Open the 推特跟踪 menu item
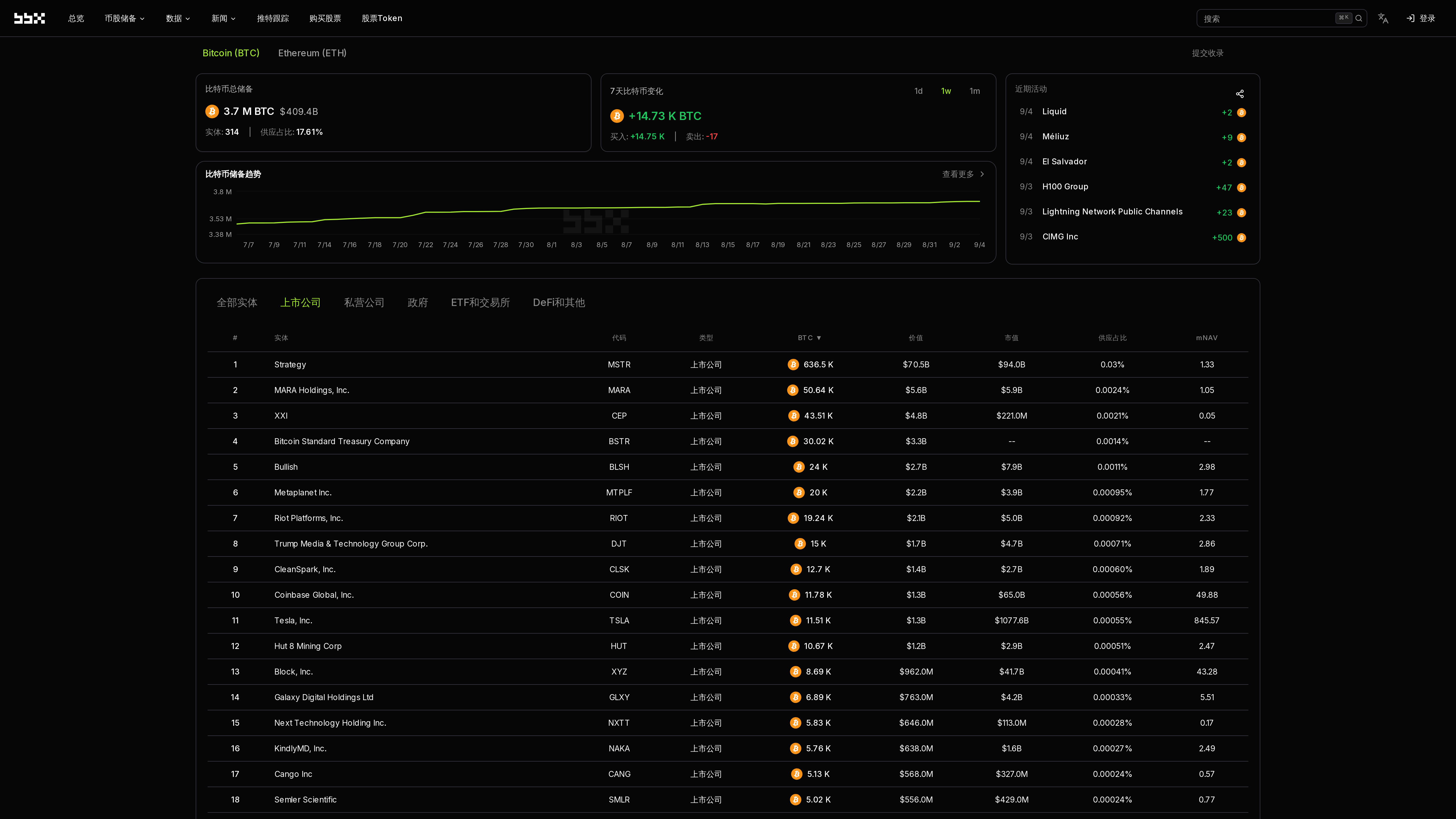1456x819 pixels. [x=272, y=18]
